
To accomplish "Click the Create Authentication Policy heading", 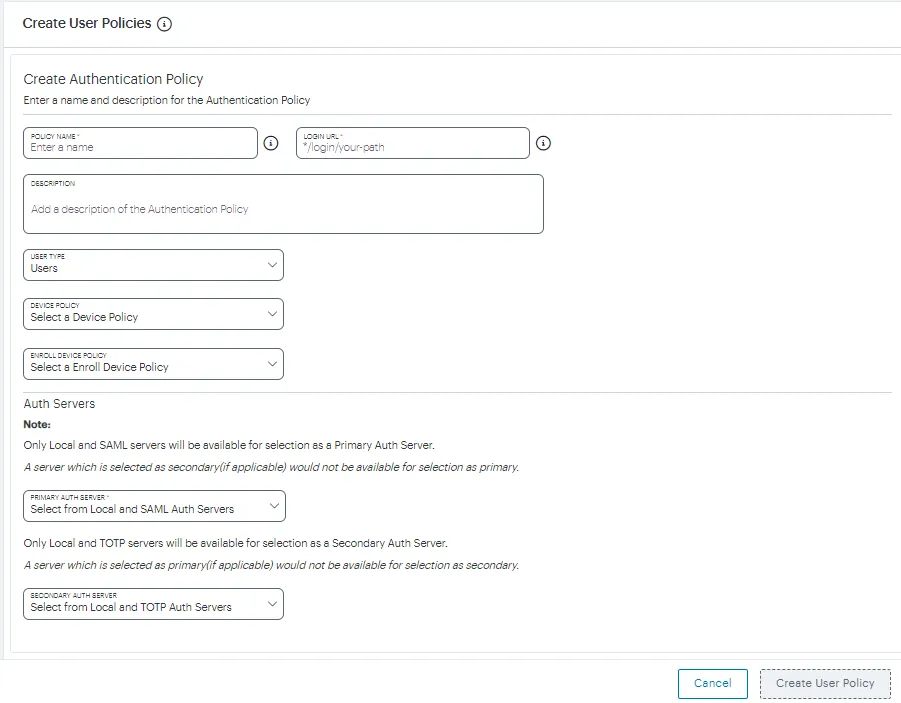I will click(x=113, y=79).
